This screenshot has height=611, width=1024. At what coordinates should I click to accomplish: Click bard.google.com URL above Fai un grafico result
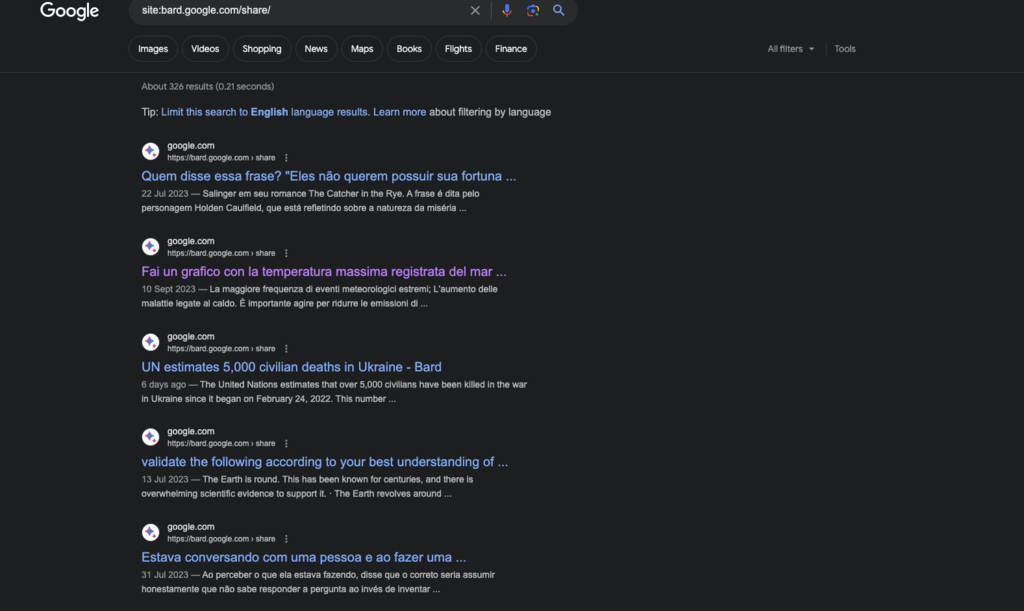tap(221, 253)
